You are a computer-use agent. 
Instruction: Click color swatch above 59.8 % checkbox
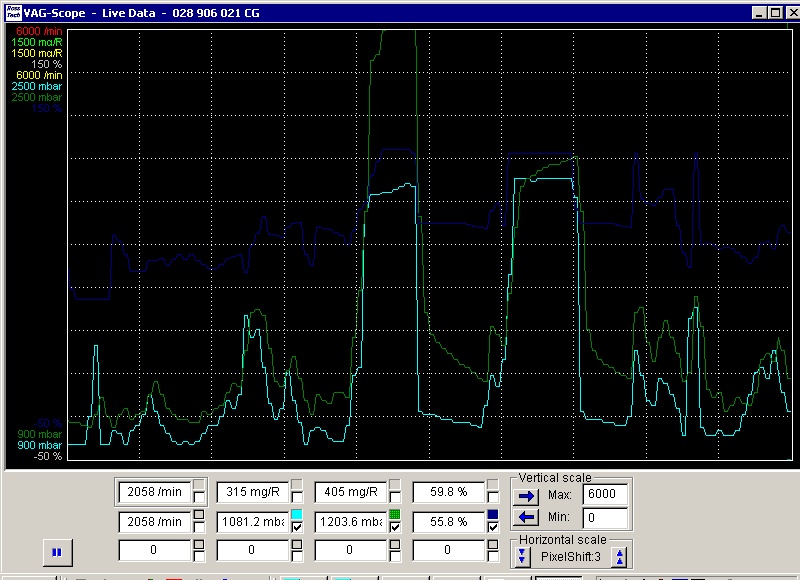coord(493,484)
